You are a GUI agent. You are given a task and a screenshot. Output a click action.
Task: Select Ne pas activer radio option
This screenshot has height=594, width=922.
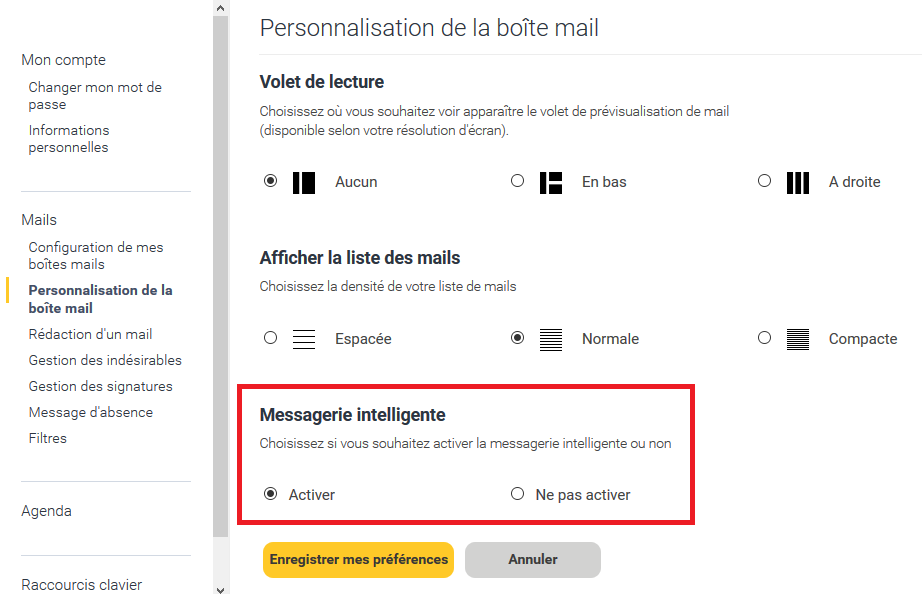click(x=517, y=494)
